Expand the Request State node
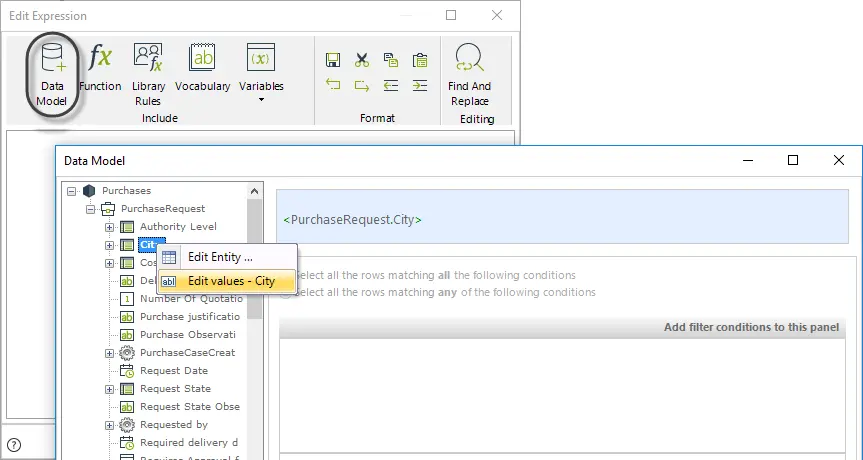Screen dimensions: 863x460 pyautogui.click(x=110, y=389)
